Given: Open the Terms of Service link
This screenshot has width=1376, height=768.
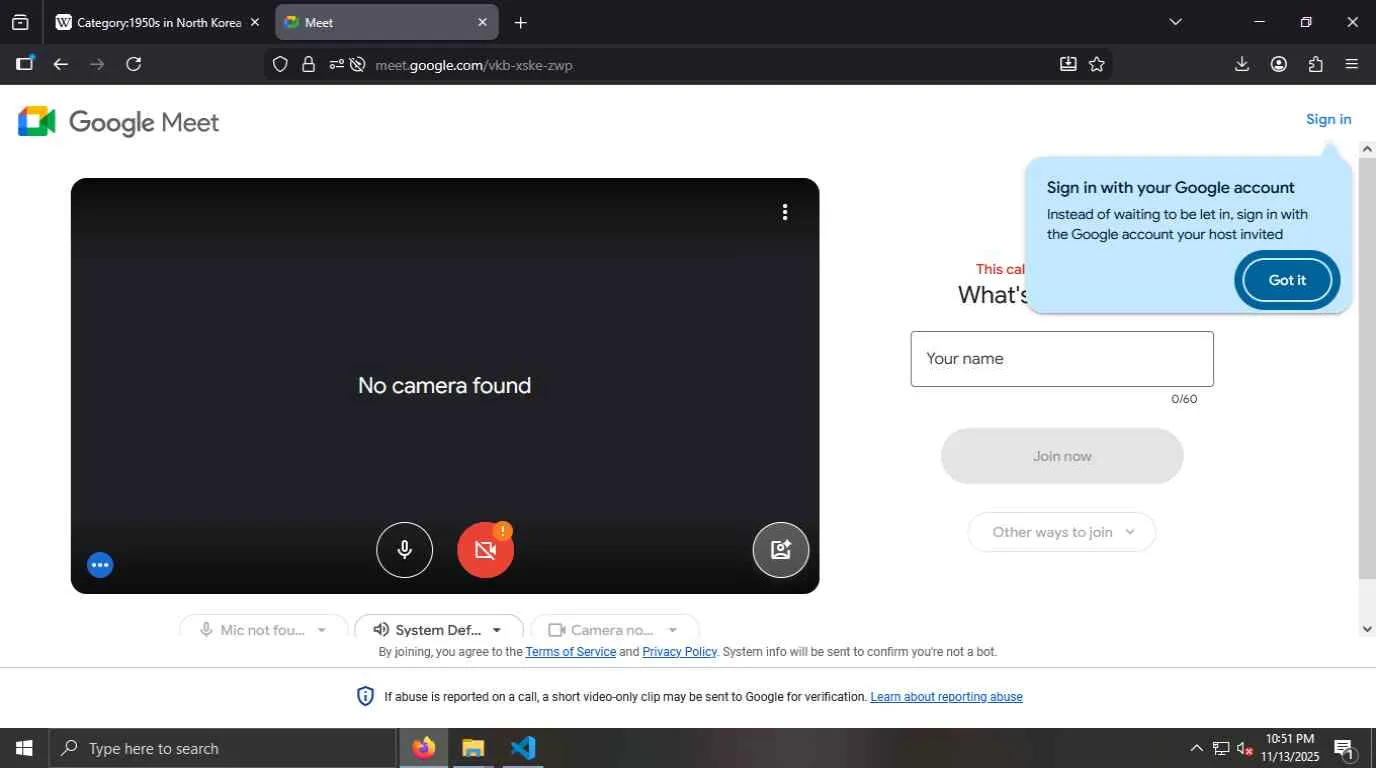Looking at the screenshot, I should [x=571, y=652].
